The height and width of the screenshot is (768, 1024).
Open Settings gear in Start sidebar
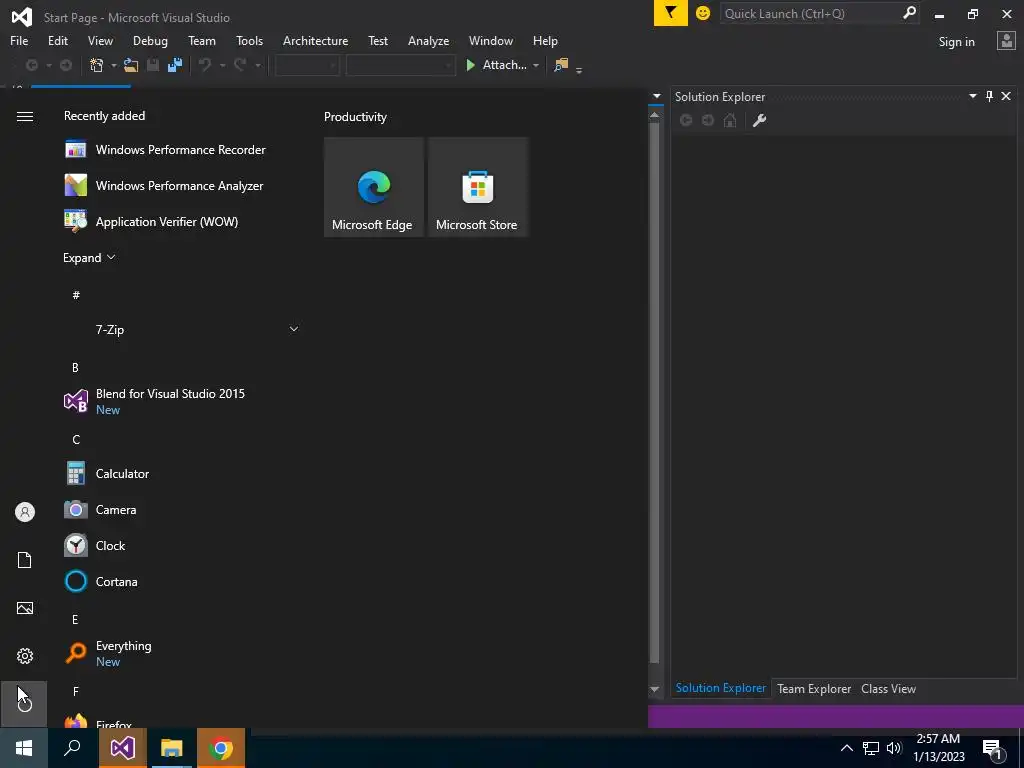[x=25, y=656]
